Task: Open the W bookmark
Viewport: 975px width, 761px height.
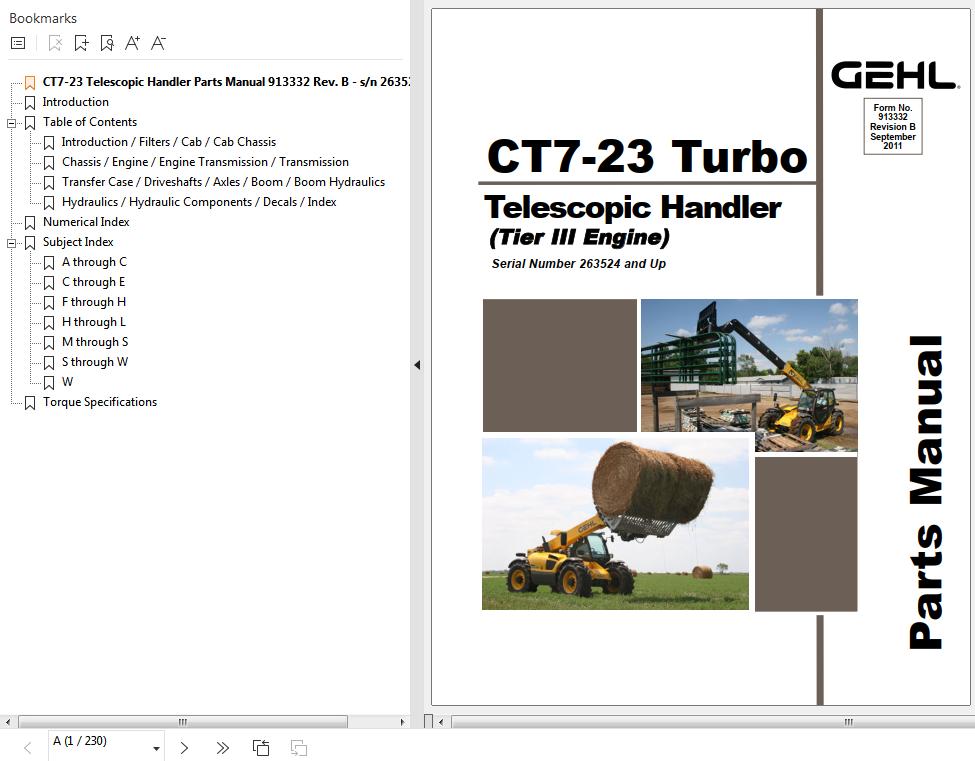Action: point(67,382)
